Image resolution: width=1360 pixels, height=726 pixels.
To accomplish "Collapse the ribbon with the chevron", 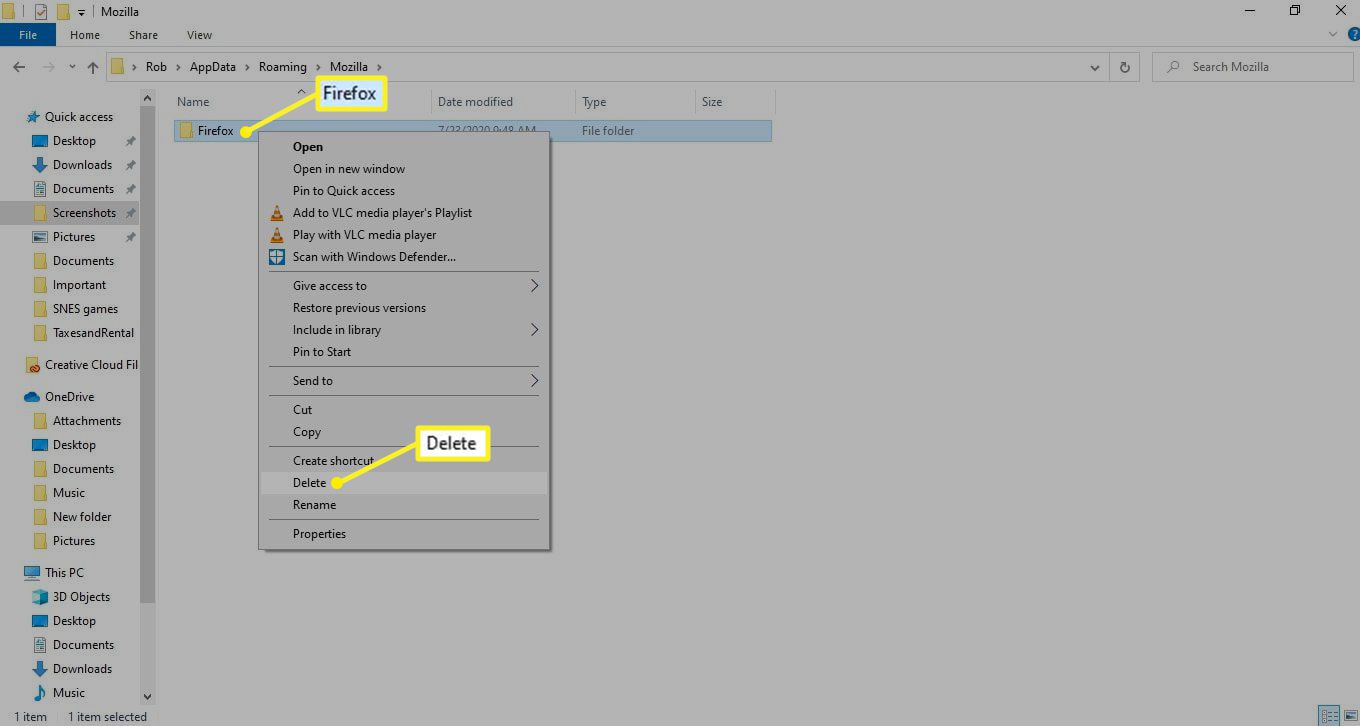I will point(1333,34).
